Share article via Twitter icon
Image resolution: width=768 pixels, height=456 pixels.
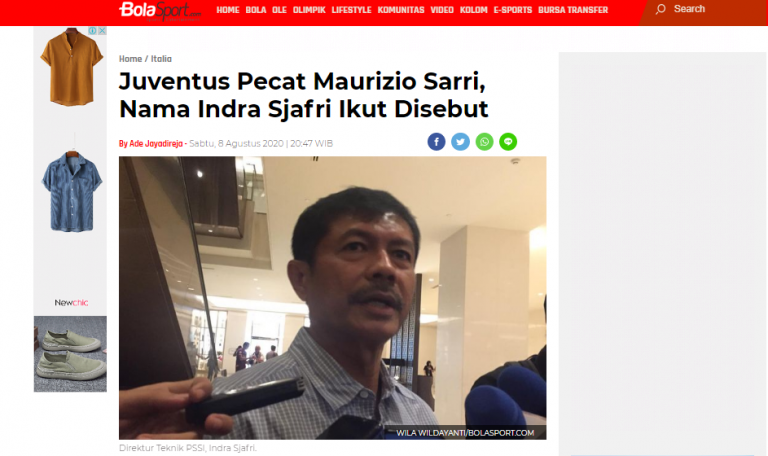click(x=460, y=142)
